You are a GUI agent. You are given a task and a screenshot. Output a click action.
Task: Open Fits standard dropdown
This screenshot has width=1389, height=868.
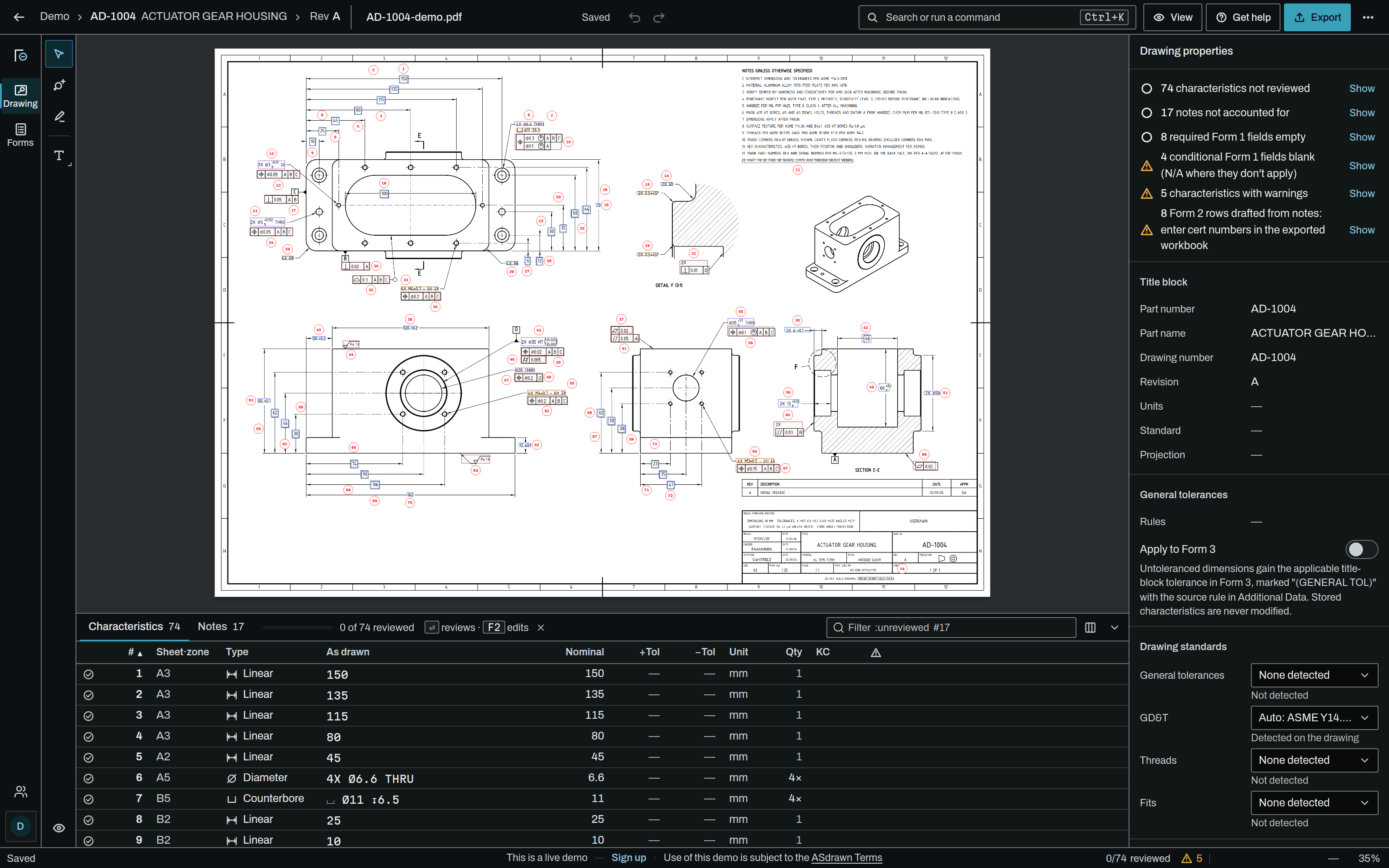[1314, 802]
